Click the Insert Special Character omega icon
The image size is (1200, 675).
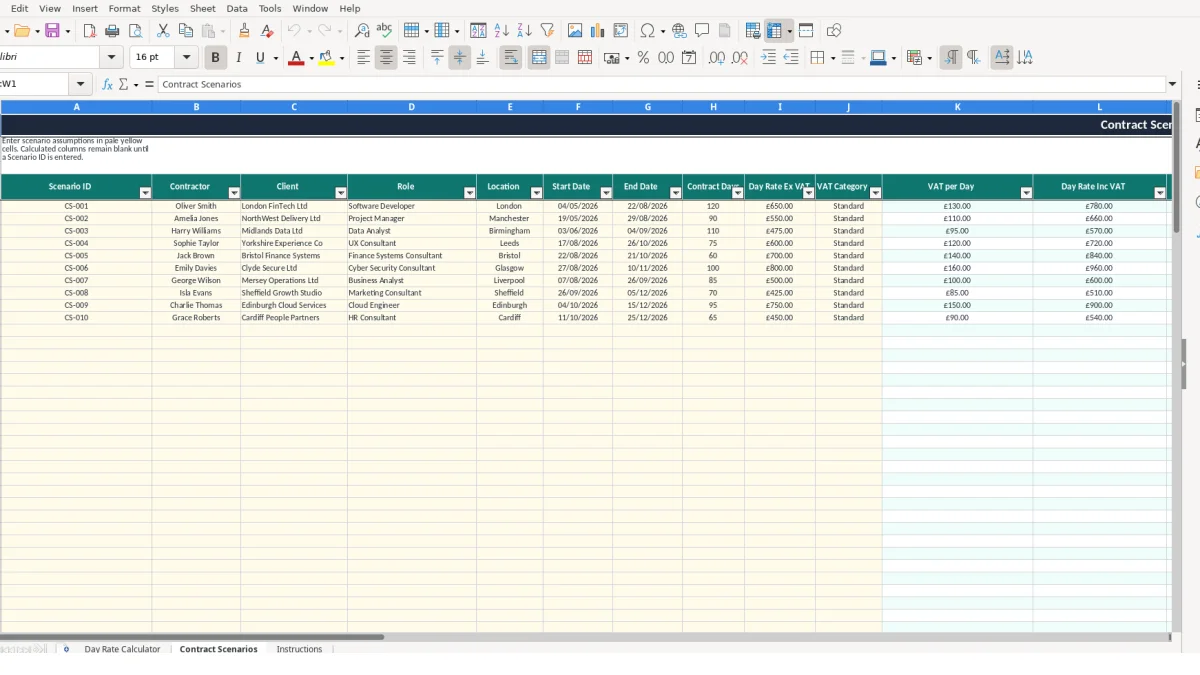(648, 31)
